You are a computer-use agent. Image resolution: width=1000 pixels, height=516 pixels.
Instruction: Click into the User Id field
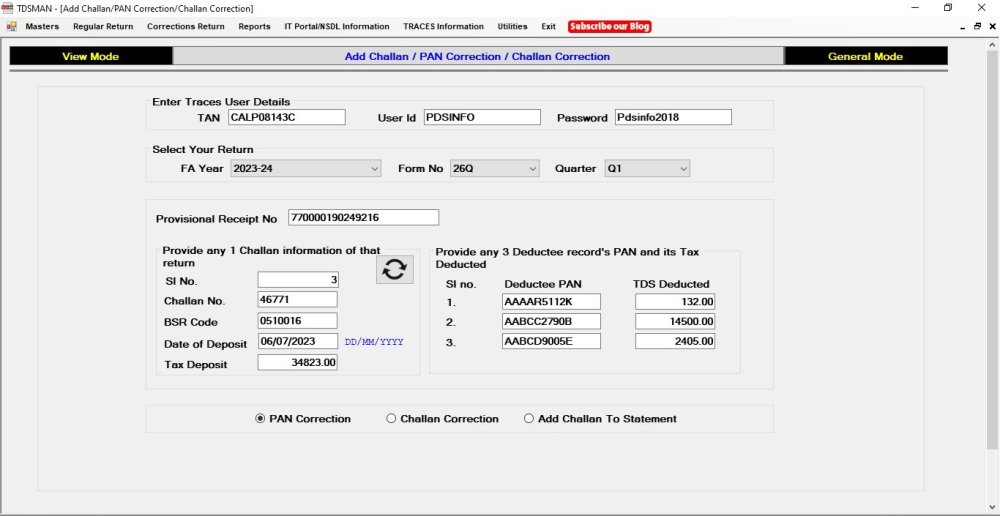click(482, 117)
